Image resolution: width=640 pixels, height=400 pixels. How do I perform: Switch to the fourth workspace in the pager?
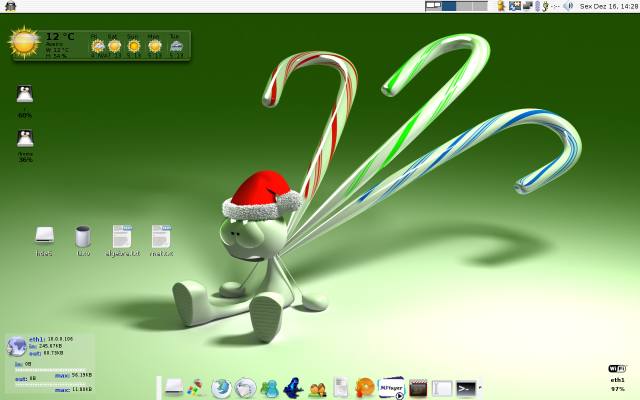pyautogui.click(x=480, y=6)
